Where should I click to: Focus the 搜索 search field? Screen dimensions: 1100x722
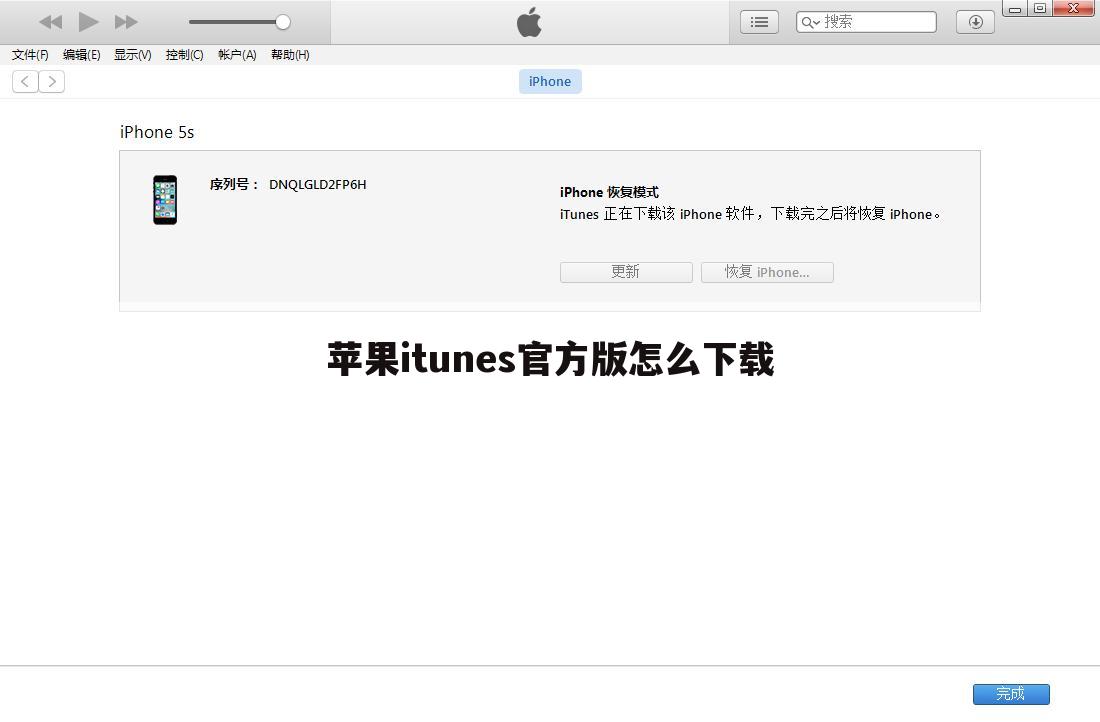pyautogui.click(x=866, y=22)
